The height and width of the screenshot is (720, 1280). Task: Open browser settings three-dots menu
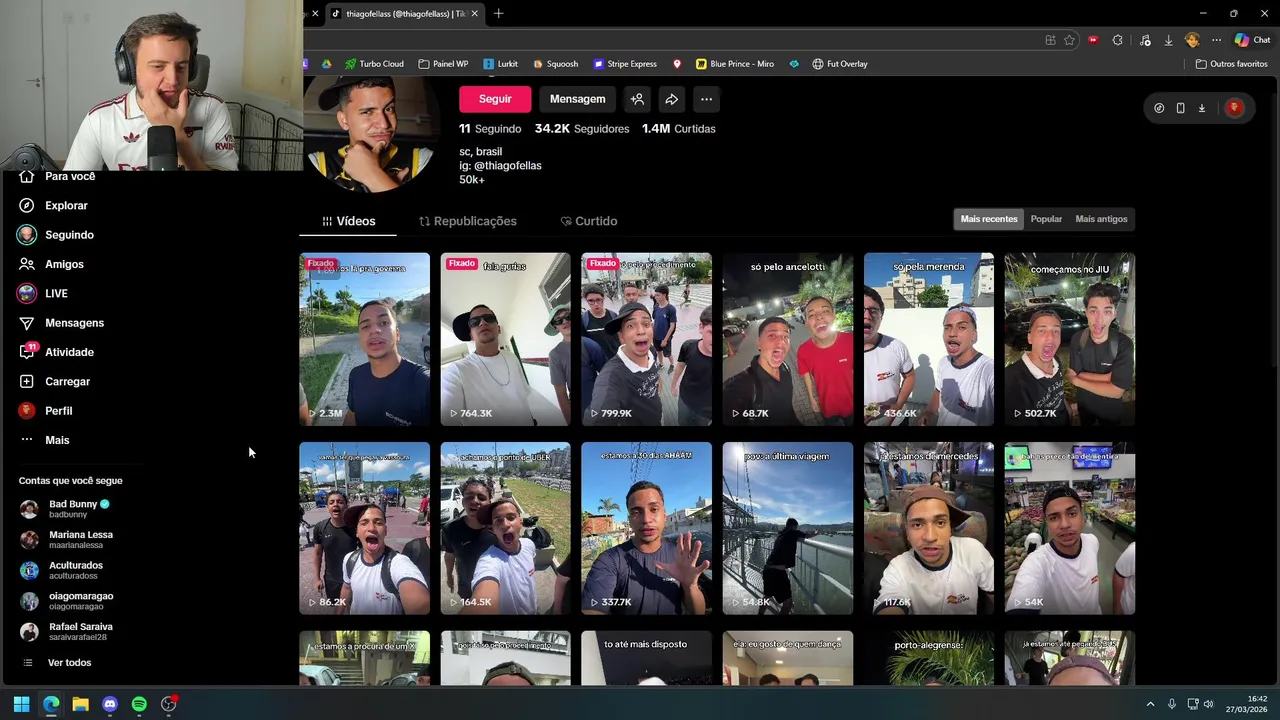1216,40
